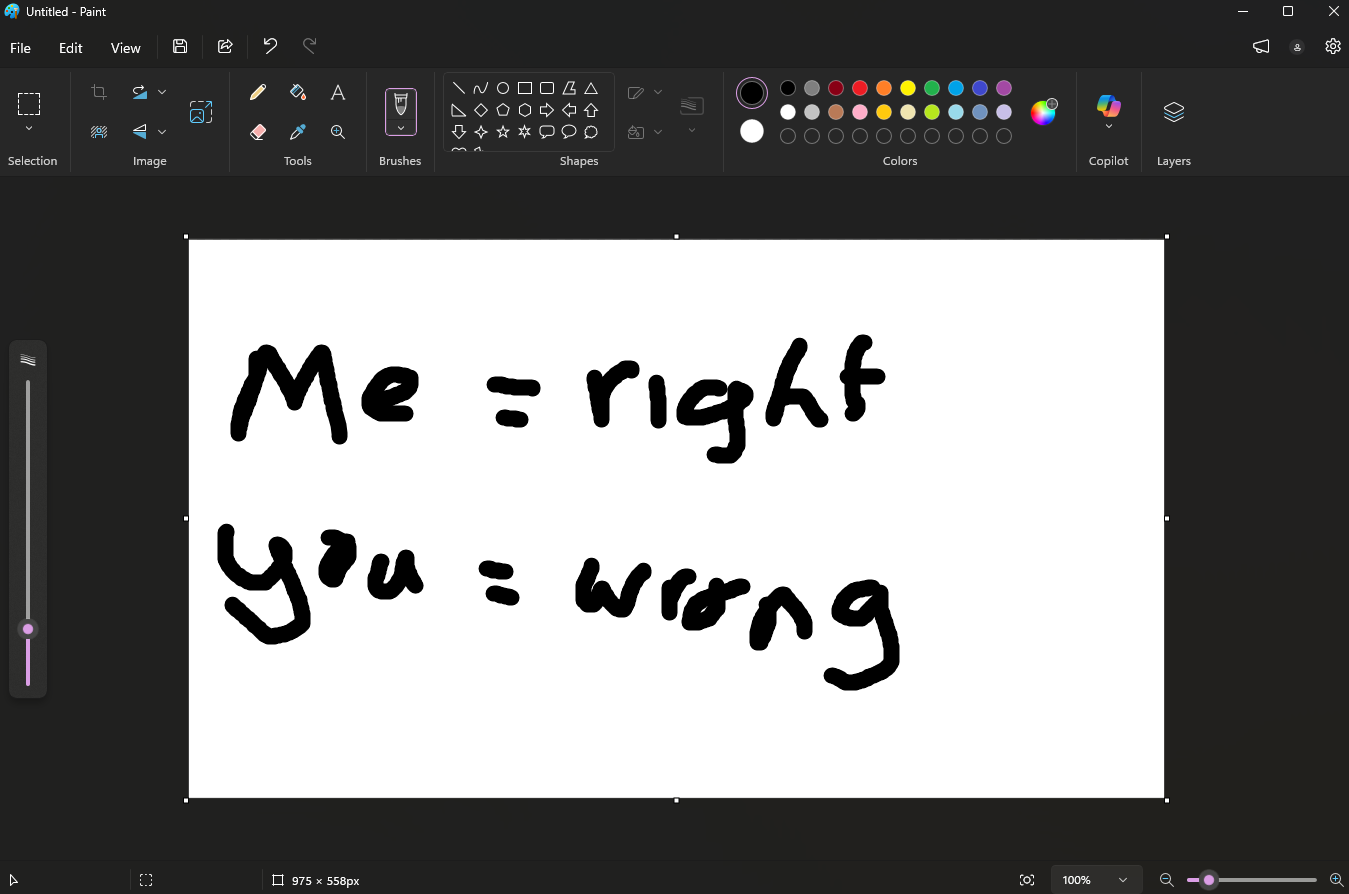Select the rectangular Selection tool
This screenshot has height=894, width=1349.
29,103
